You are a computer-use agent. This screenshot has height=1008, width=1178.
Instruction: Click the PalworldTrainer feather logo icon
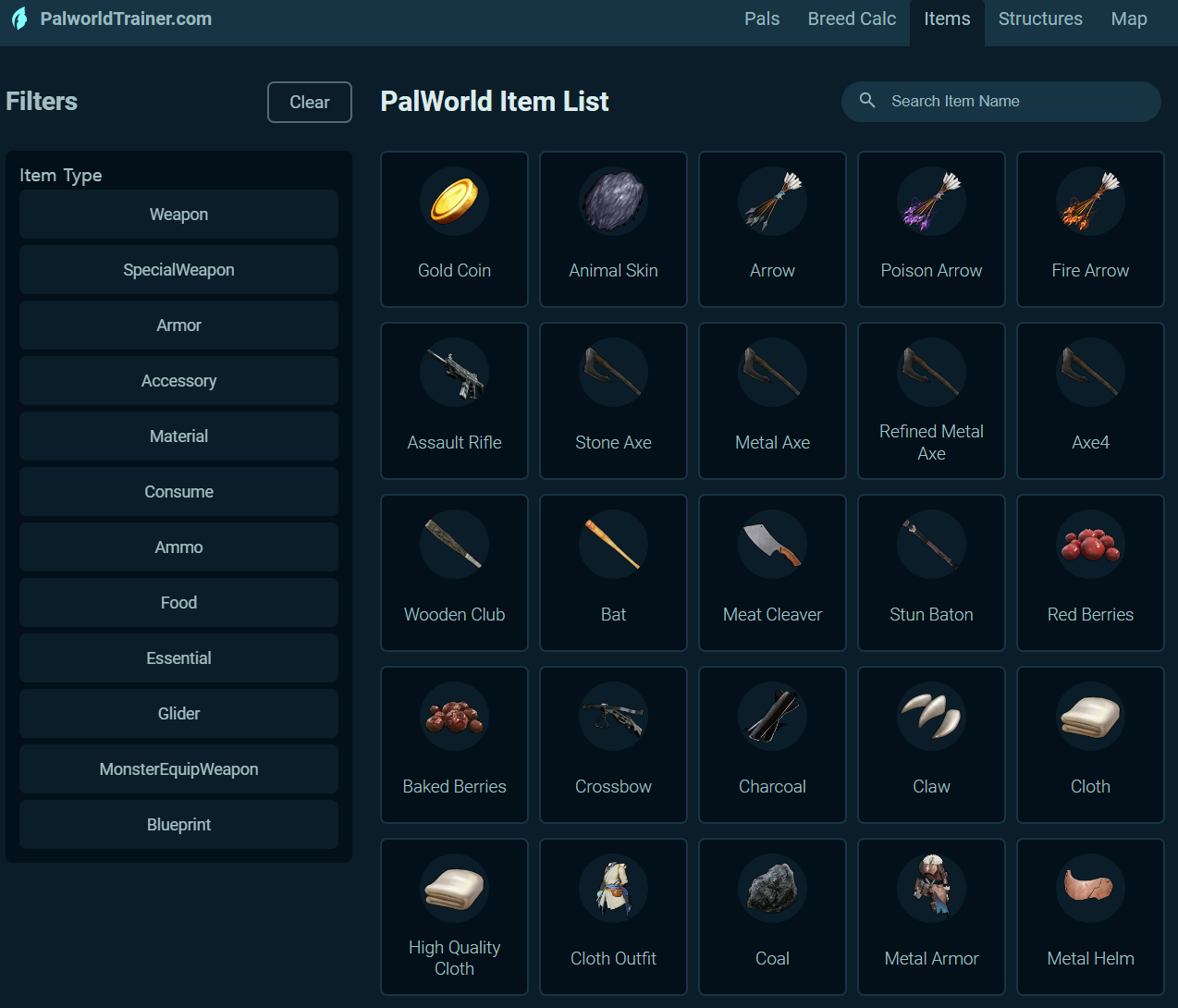coord(19,18)
